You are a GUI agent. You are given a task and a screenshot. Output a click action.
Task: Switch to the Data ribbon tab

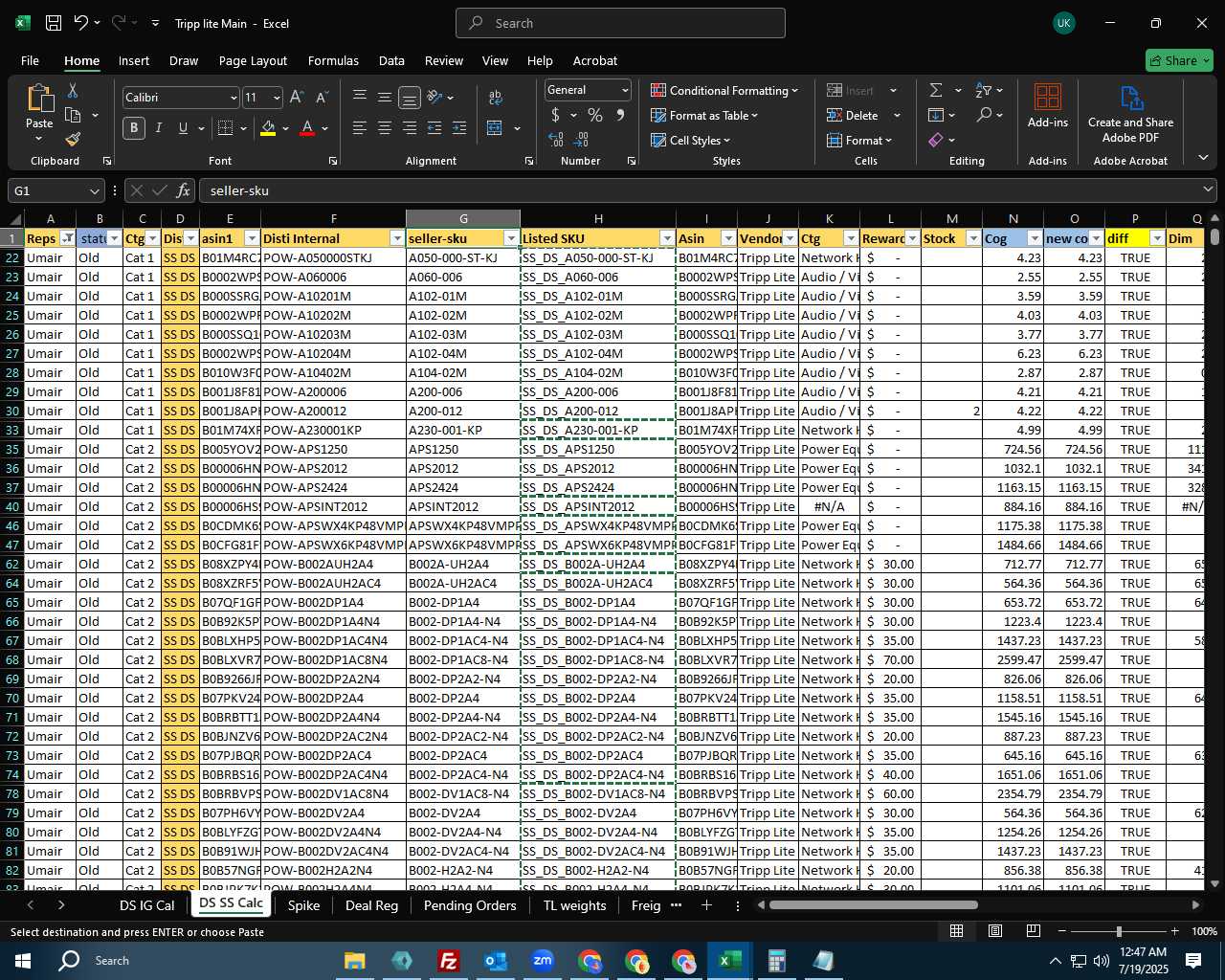point(391,60)
